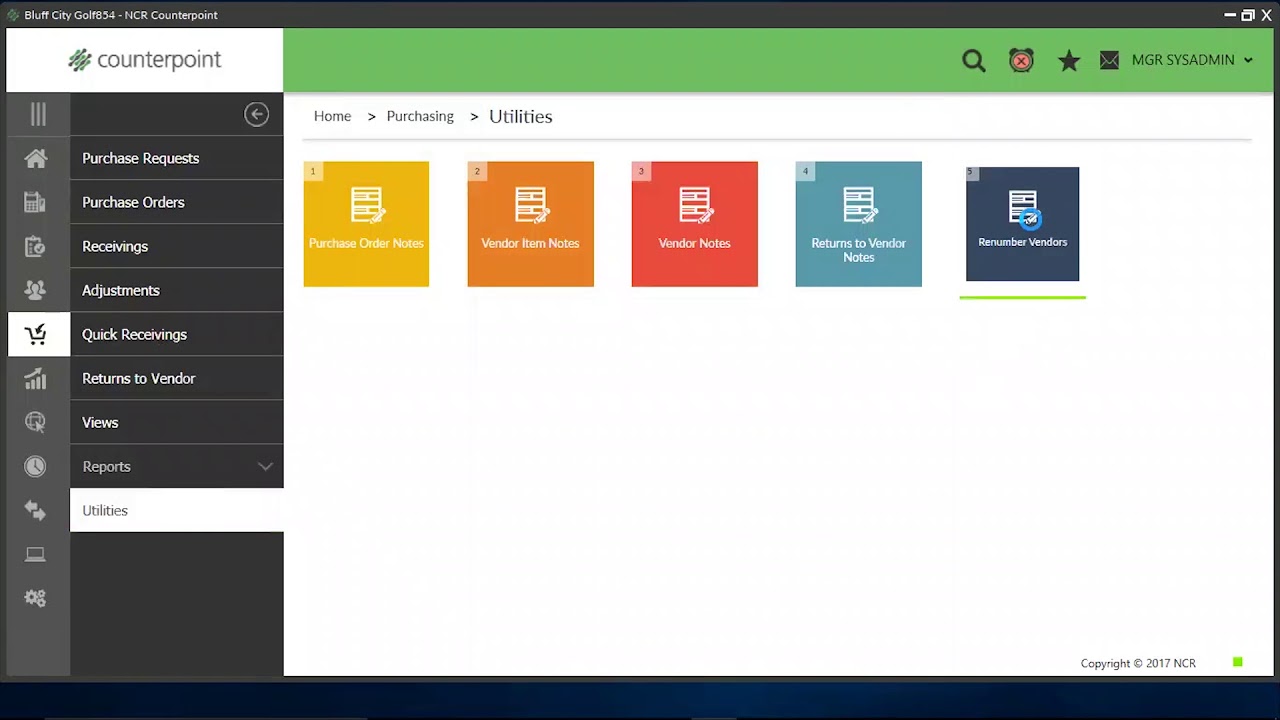Maximize the NCR Counterpoint window
This screenshot has width=1280, height=720.
1248,15
